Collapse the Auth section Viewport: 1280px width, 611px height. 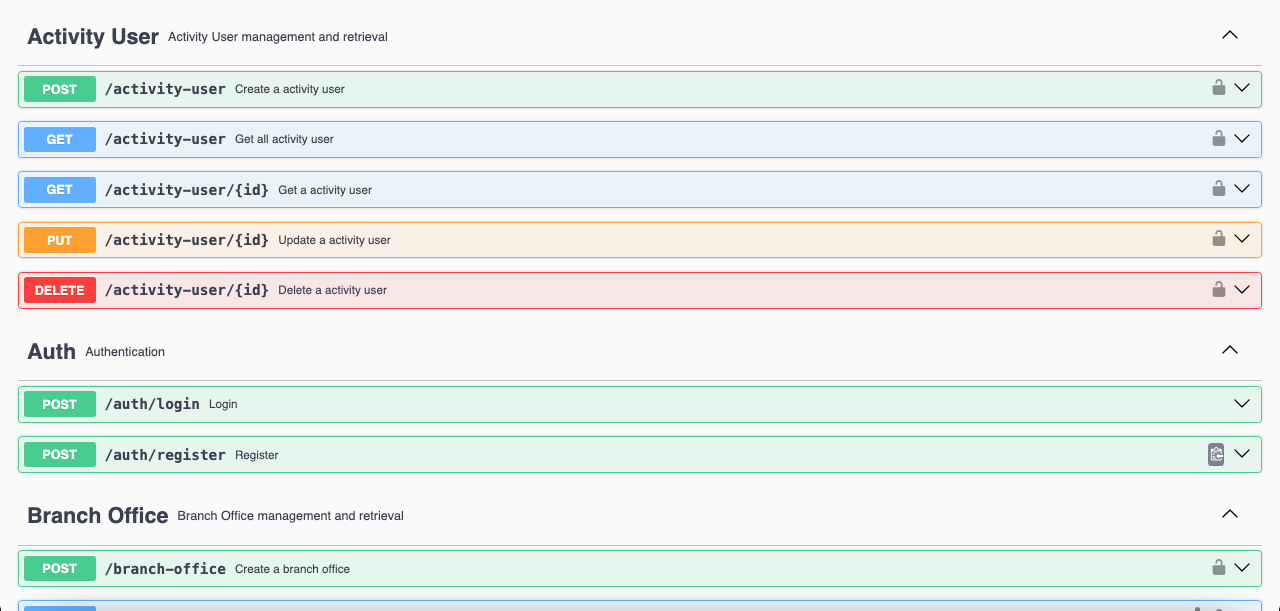click(x=1230, y=350)
